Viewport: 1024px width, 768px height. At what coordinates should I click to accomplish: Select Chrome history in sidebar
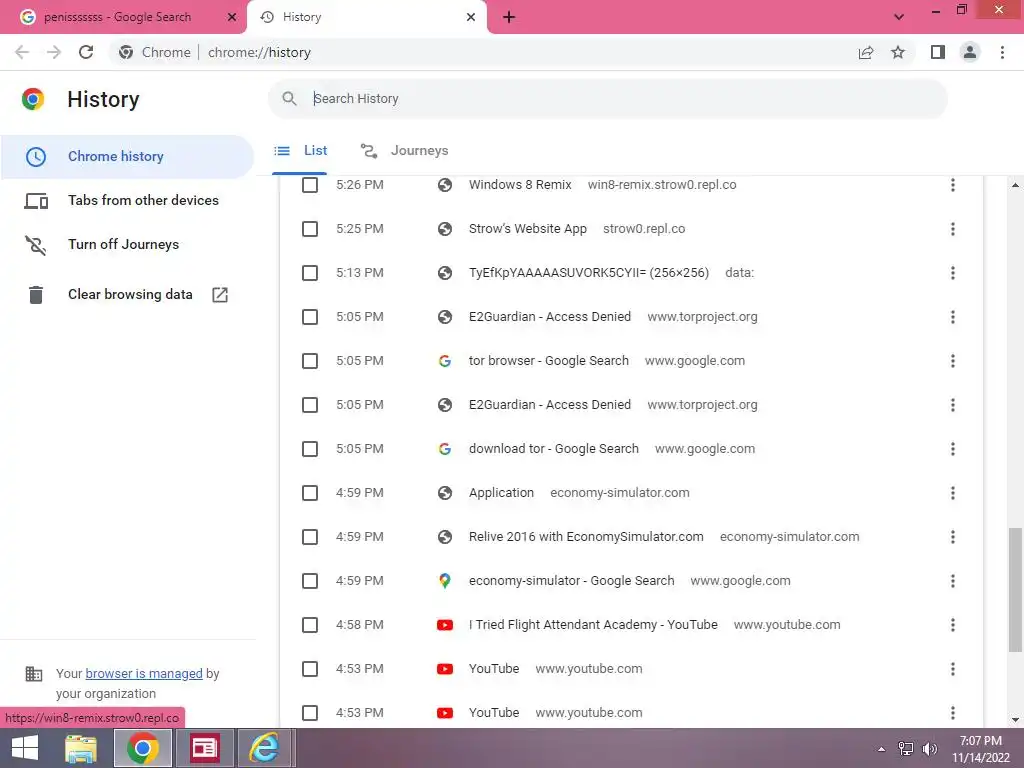coord(127,157)
